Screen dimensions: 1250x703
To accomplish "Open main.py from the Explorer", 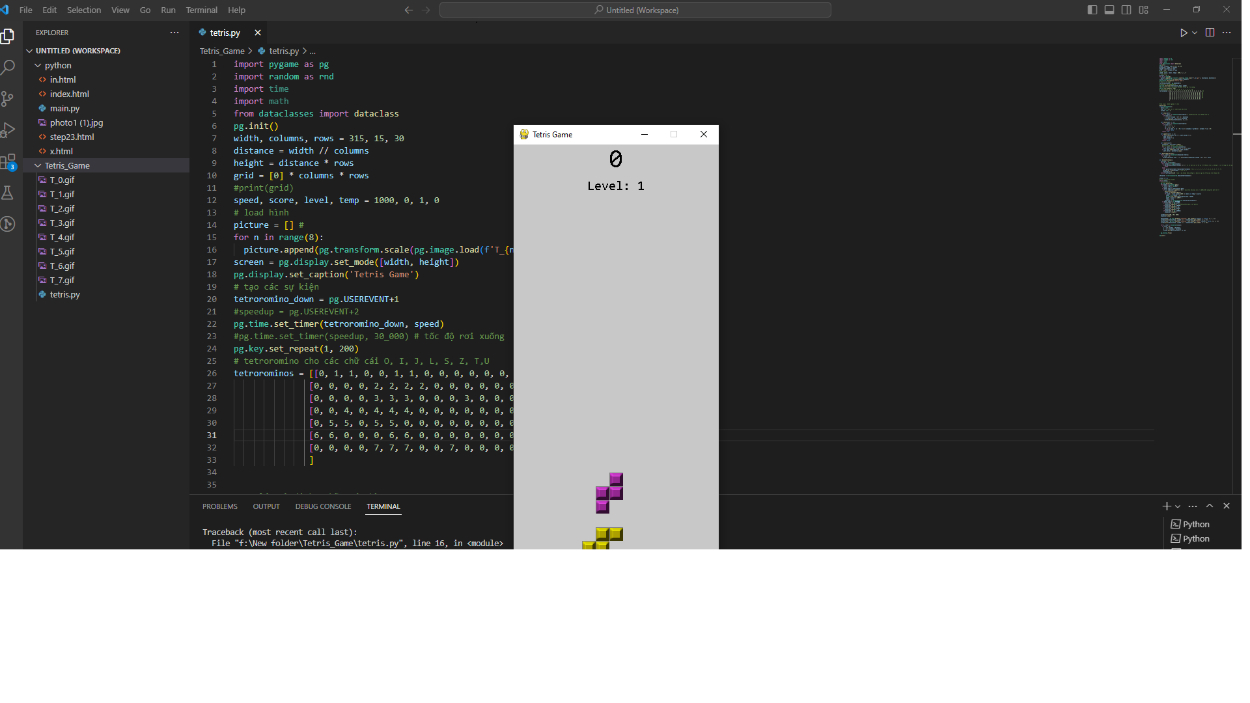I will [x=64, y=108].
